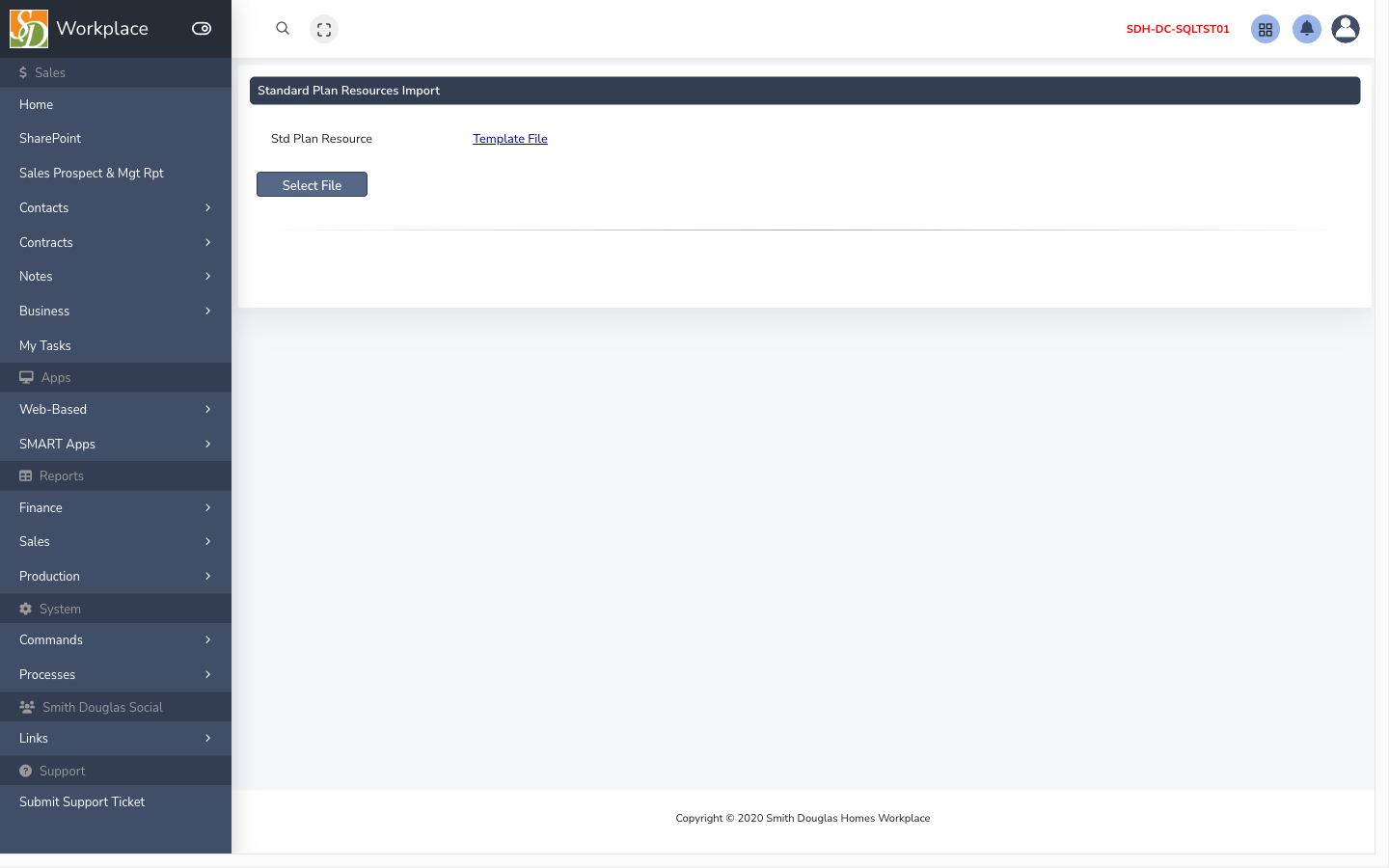Click the copyright footer text
1389x868 pixels.
coord(803,818)
